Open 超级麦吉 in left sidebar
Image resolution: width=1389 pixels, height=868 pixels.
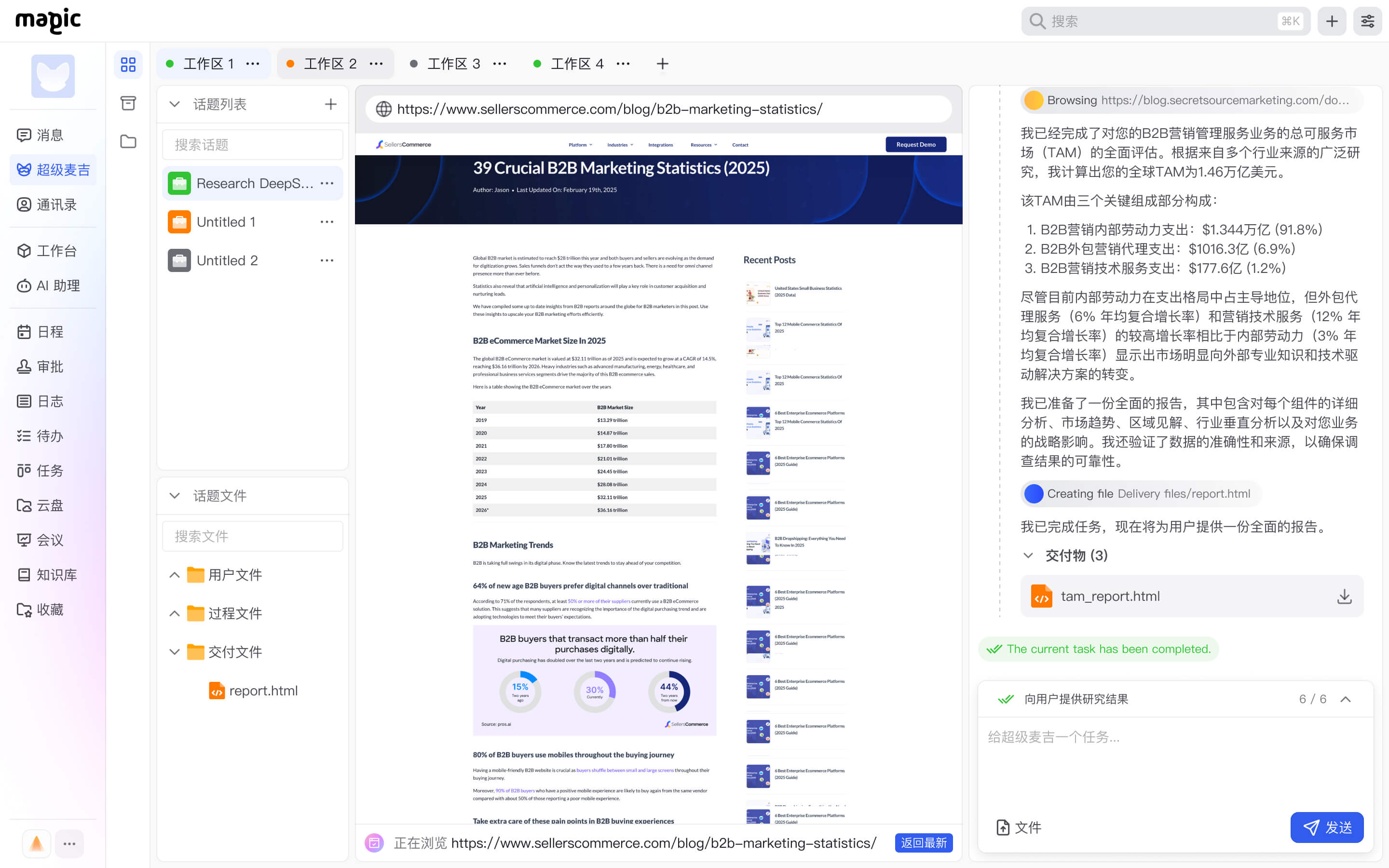pyautogui.click(x=54, y=170)
